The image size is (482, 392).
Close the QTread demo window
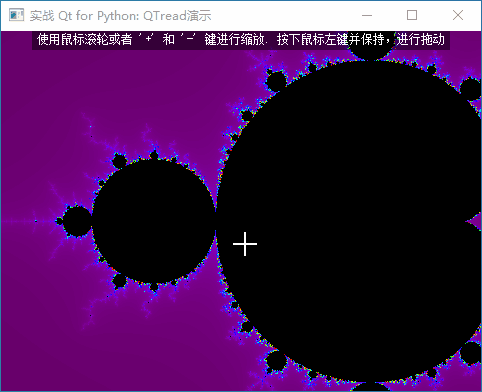pyautogui.click(x=458, y=15)
